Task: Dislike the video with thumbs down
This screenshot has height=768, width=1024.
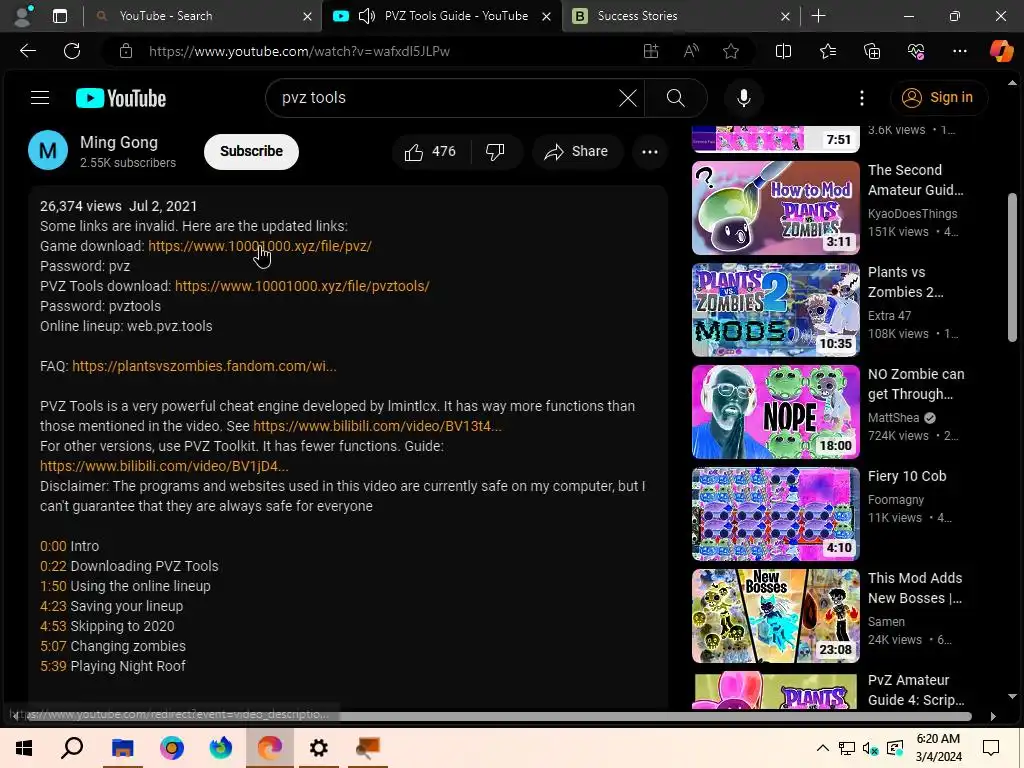Action: tap(496, 152)
